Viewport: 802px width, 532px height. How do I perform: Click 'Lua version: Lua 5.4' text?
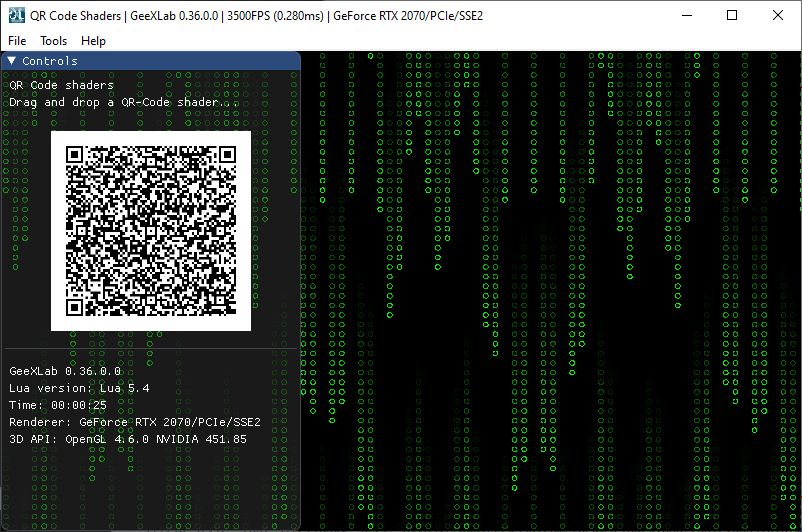[79, 388]
